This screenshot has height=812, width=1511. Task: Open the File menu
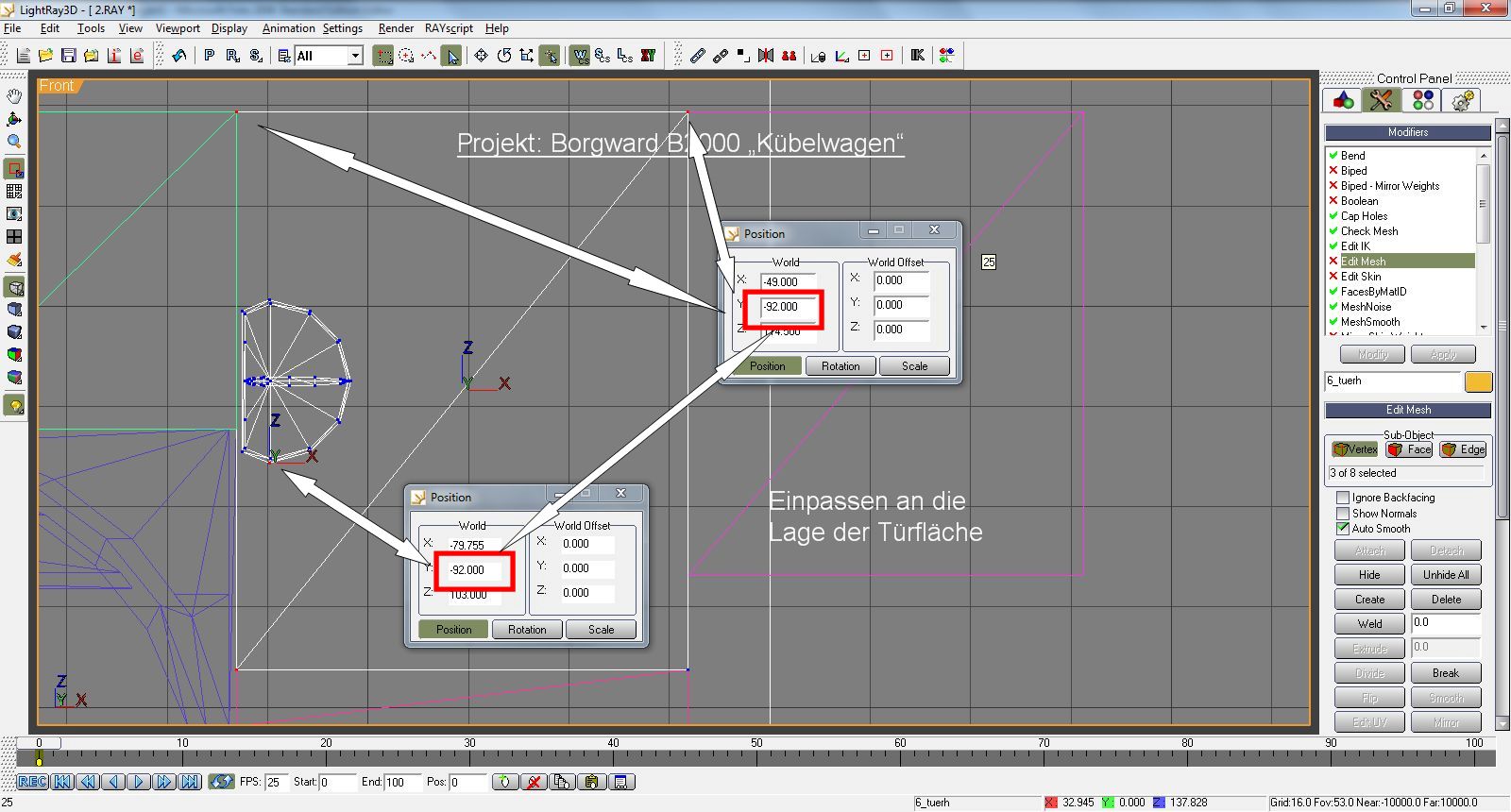[x=12, y=28]
